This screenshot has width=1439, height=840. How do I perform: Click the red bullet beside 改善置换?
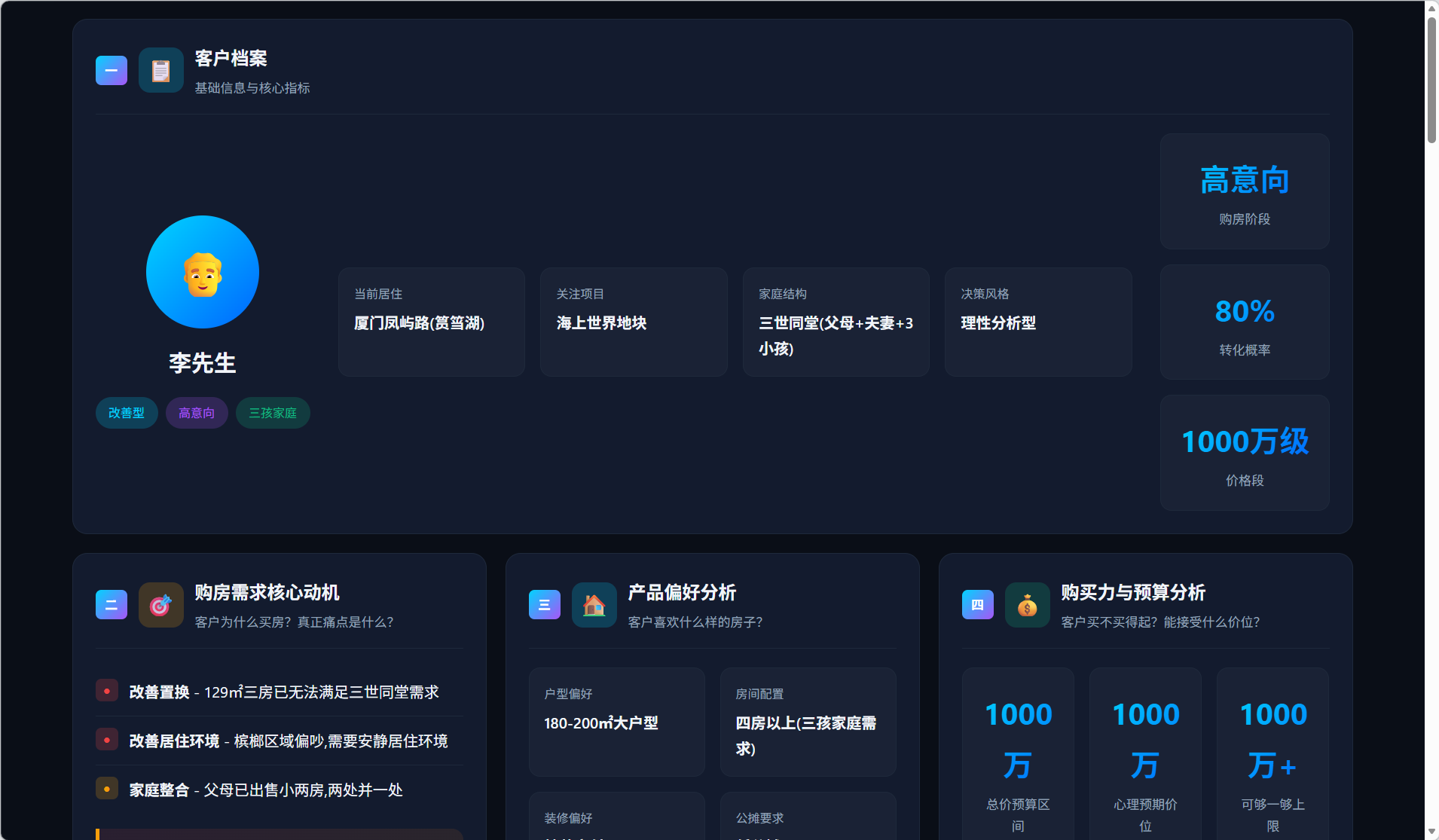coord(107,690)
